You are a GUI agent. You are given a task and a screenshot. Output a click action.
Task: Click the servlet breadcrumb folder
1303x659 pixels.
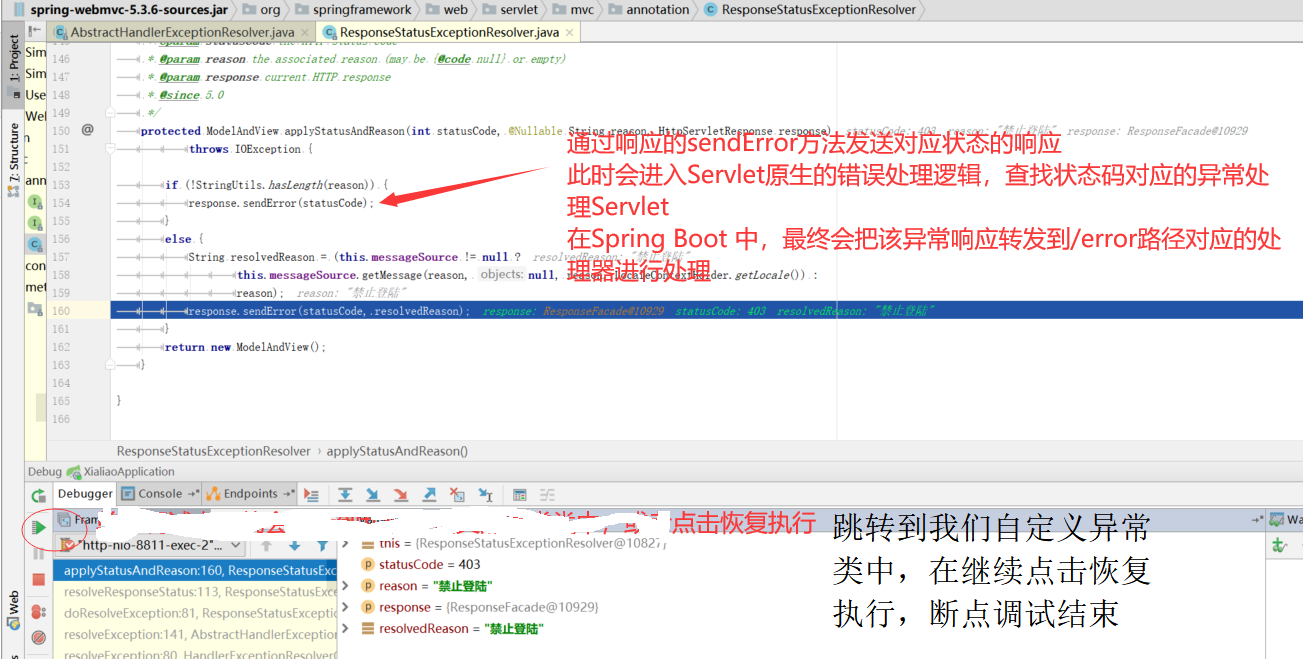(512, 9)
